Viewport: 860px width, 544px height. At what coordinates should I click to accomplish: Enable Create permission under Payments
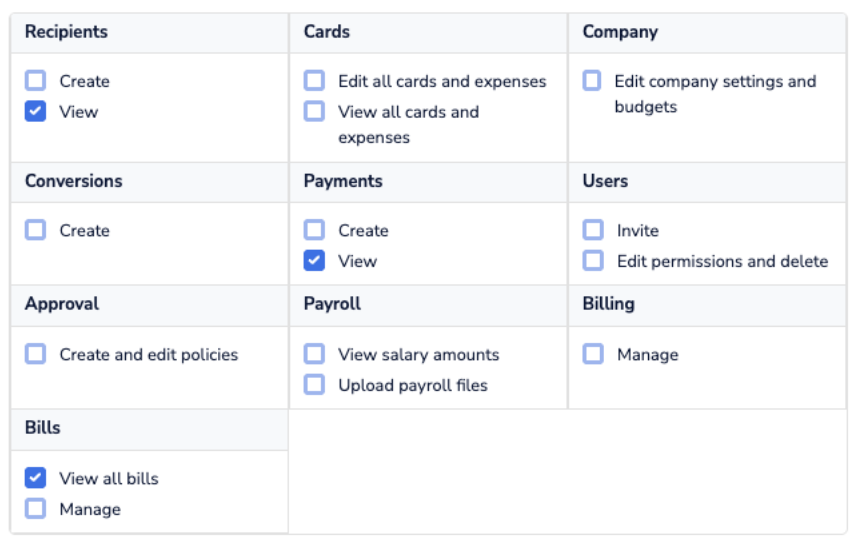[x=315, y=230]
